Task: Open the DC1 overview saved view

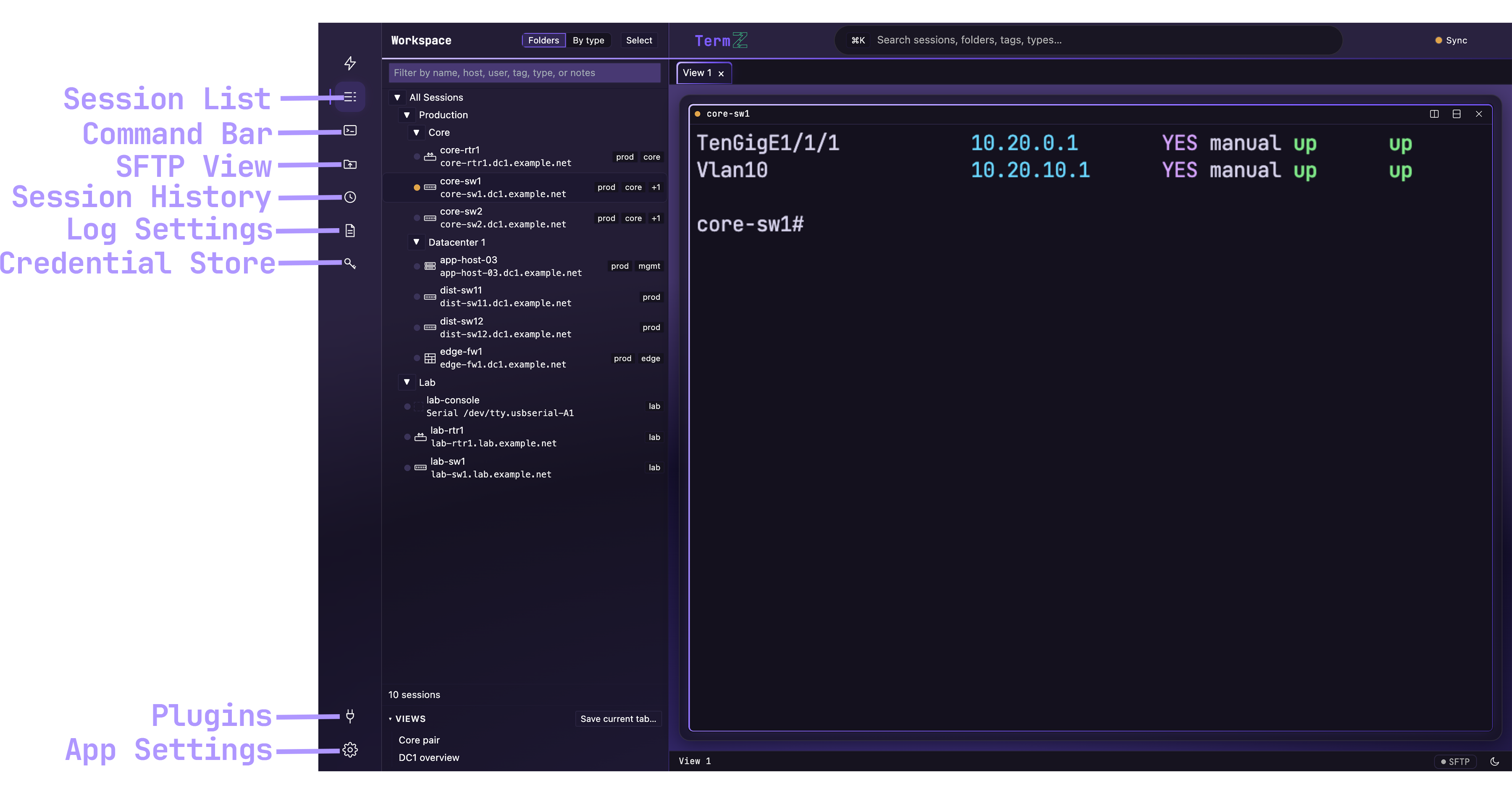Action: coord(429,757)
